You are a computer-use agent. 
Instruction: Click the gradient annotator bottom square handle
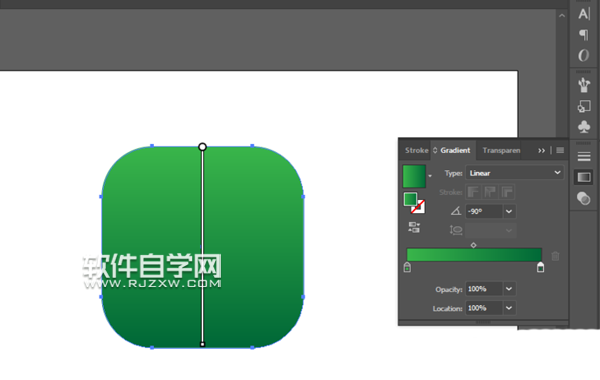pyautogui.click(x=202, y=344)
